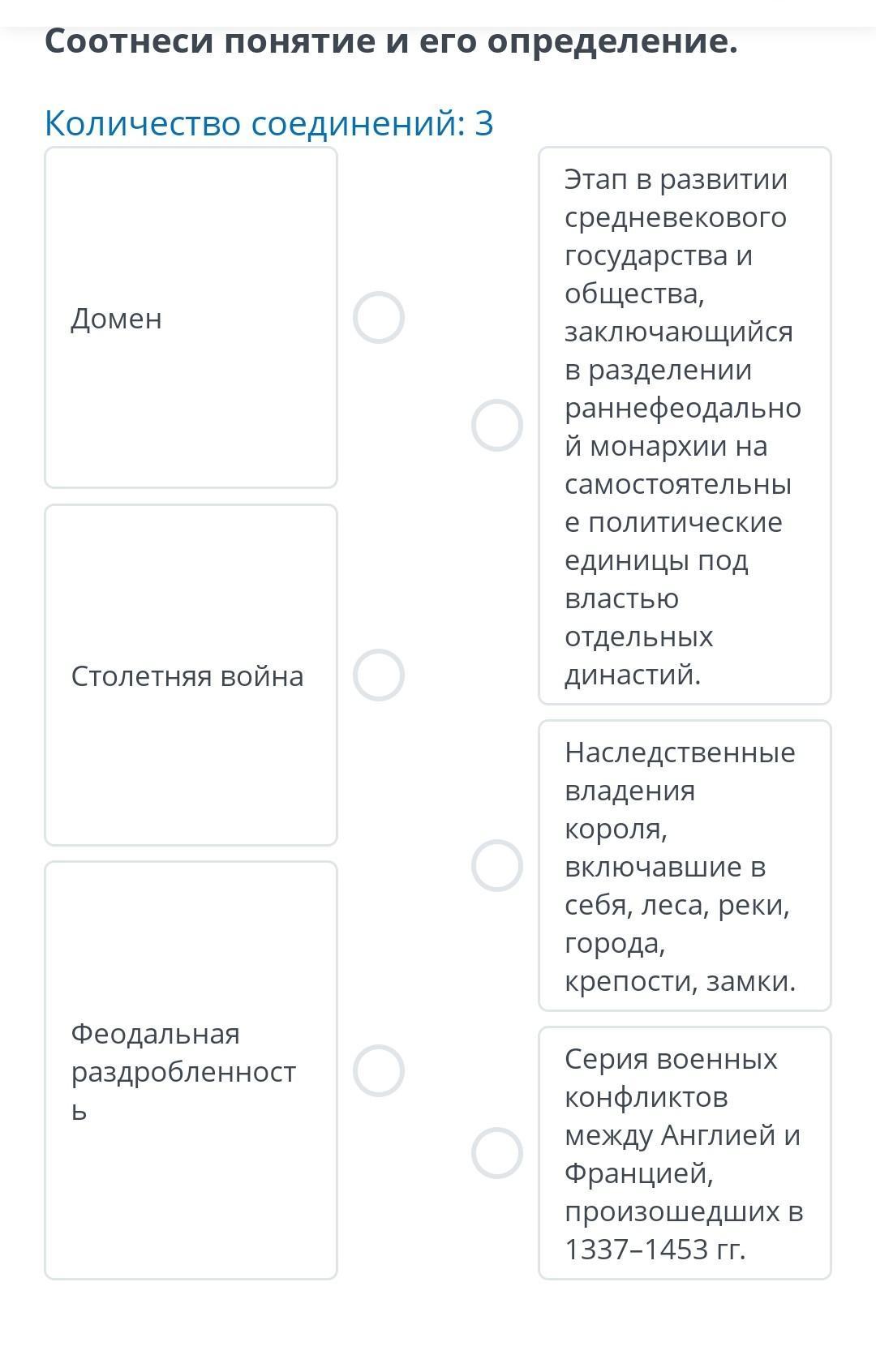876x1372 pixels.
Task: Click the text 'отдельных династий.'
Action: point(638,656)
